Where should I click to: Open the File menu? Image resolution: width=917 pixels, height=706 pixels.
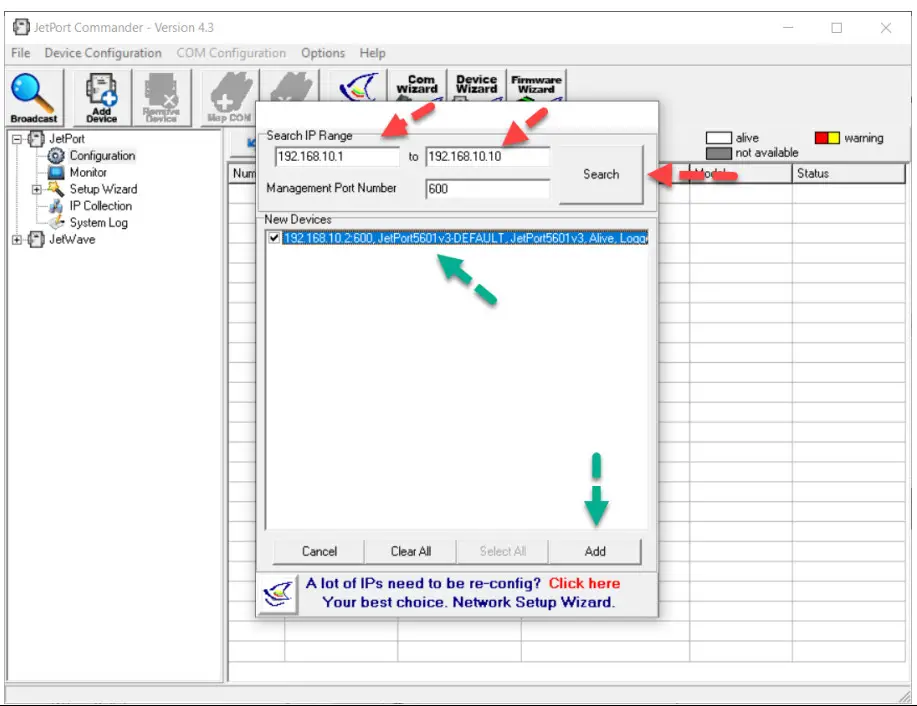[x=20, y=53]
